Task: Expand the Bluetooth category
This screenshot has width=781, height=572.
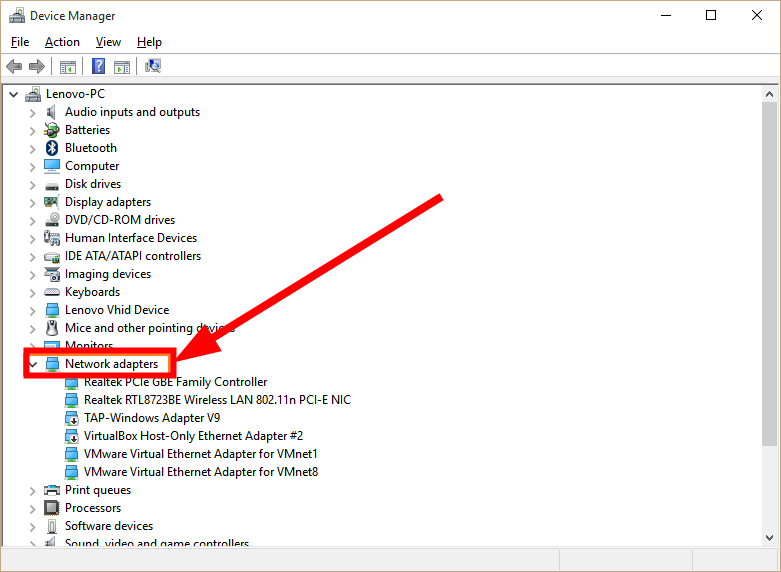Action: 32,149
